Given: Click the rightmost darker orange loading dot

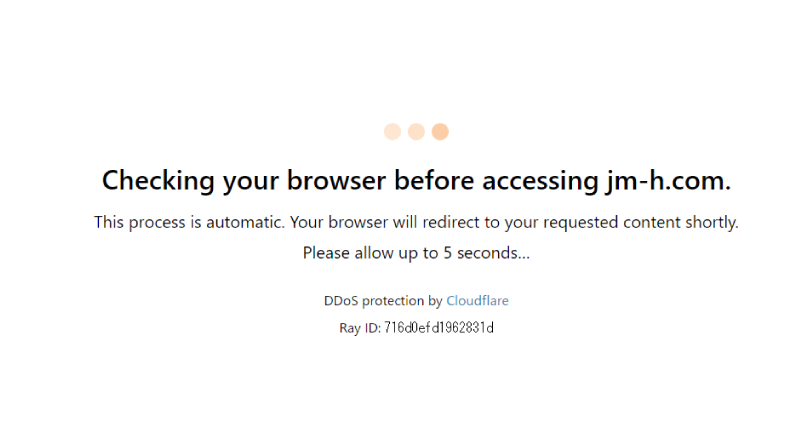Looking at the screenshot, I should click(440, 132).
